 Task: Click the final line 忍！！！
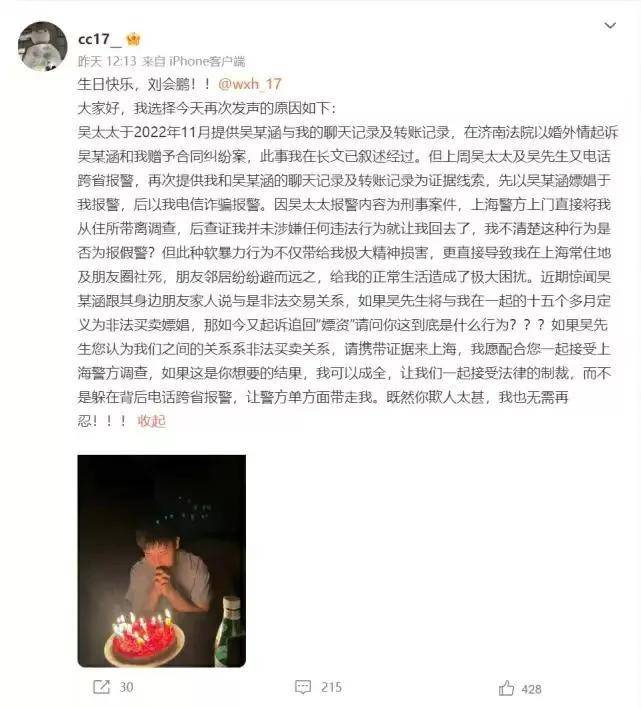click(102, 421)
